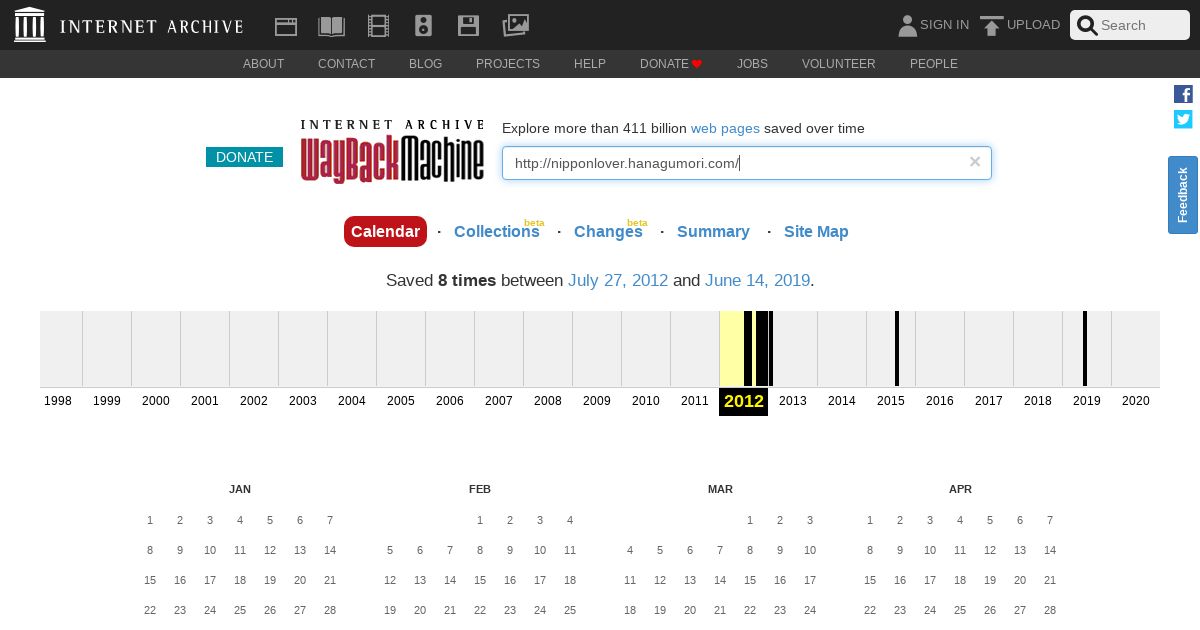Open the Web (Wayback) media icon

[286, 26]
